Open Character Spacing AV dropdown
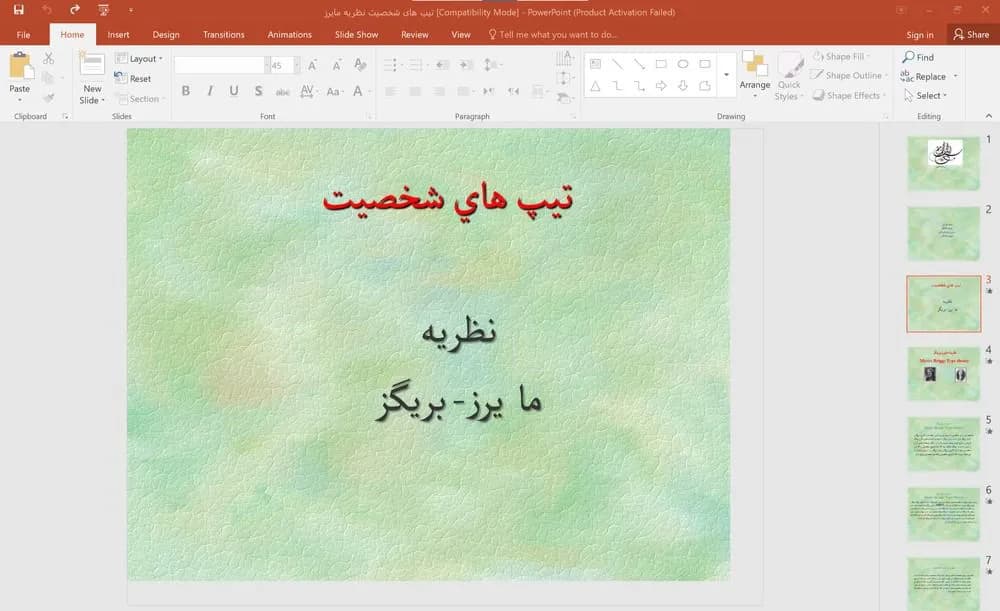Screen dimensions: 1000x611 click(308, 91)
